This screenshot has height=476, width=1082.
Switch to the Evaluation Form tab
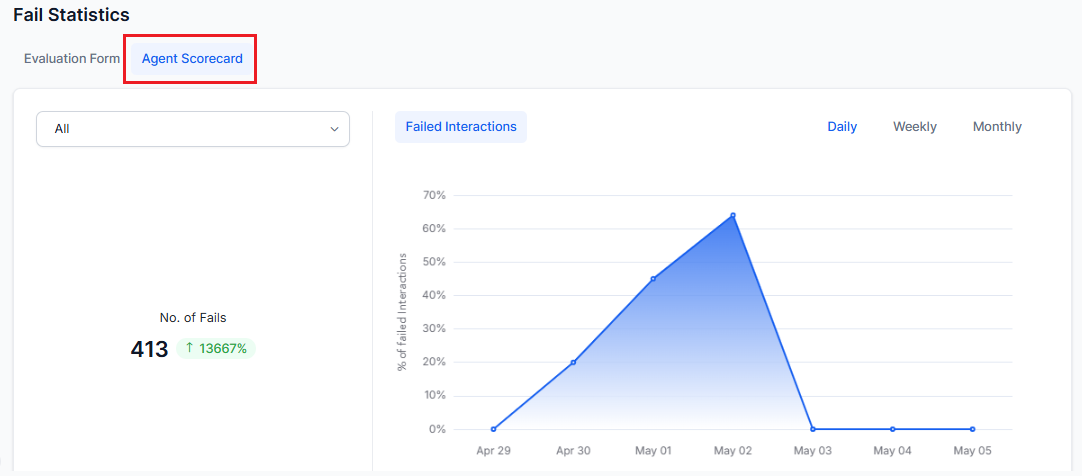pos(72,59)
